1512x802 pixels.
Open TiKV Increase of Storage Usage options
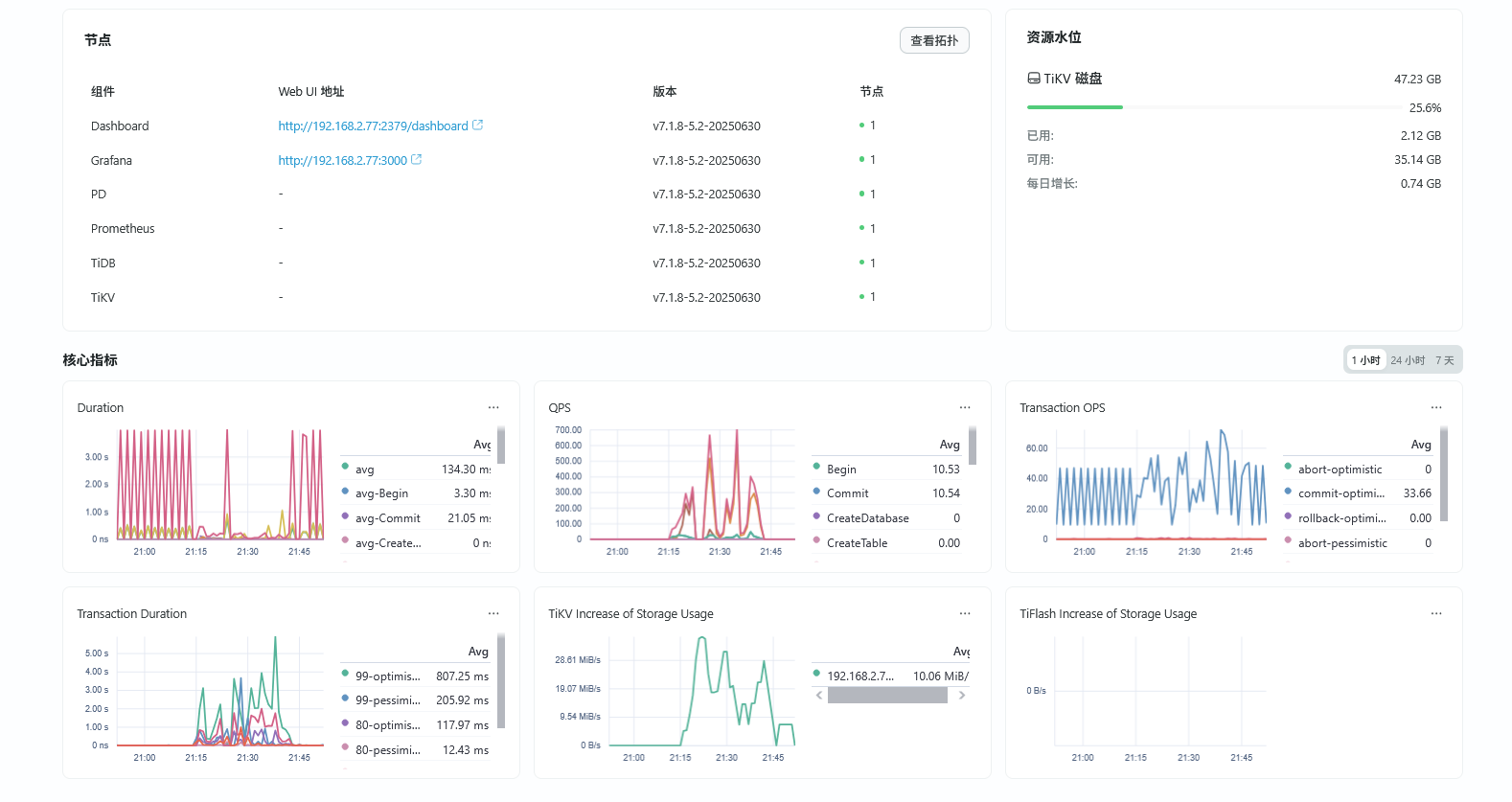(965, 614)
